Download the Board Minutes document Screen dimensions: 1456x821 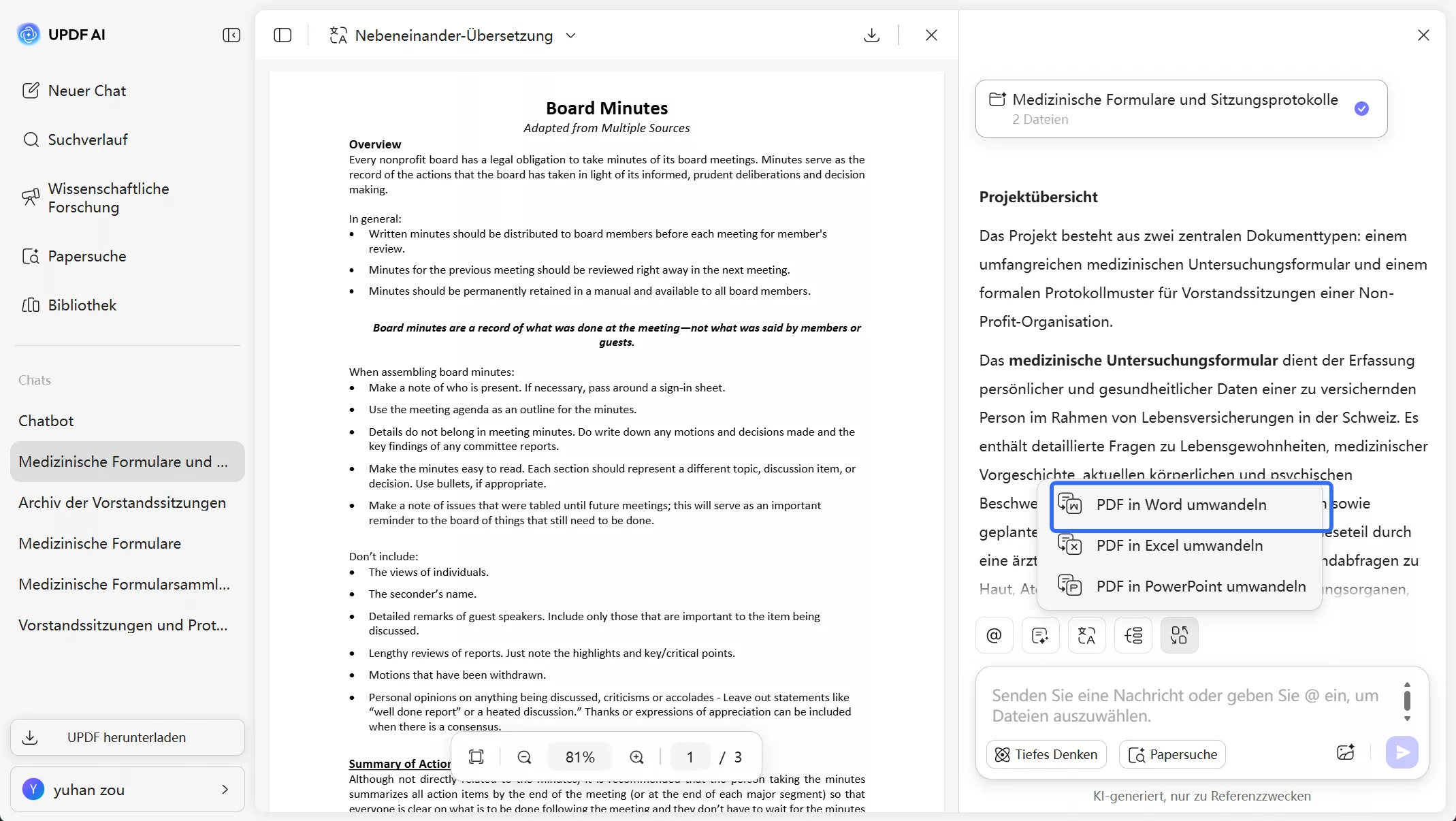pyautogui.click(x=871, y=35)
